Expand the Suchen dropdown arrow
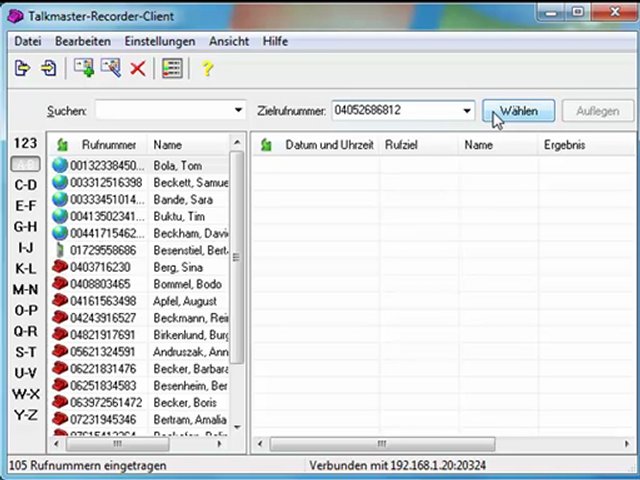This screenshot has width=640, height=480. point(238,110)
